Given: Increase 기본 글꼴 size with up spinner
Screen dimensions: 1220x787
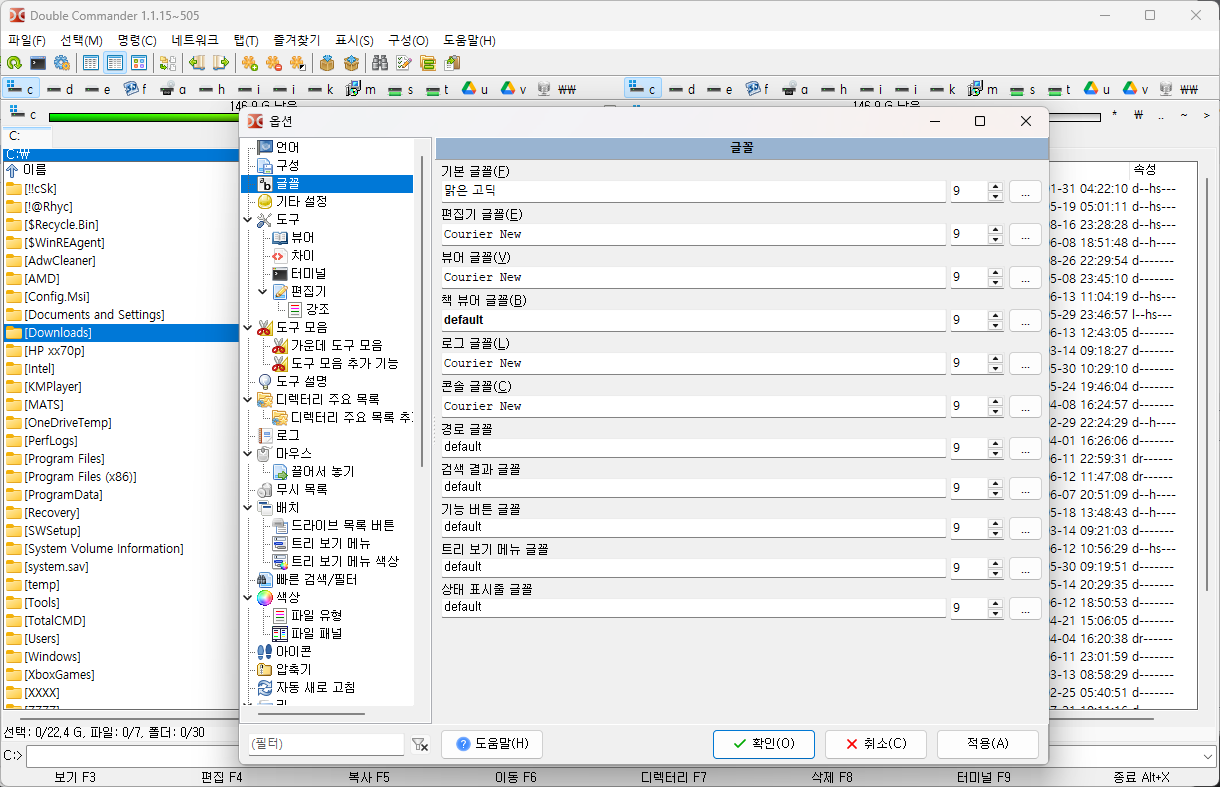Looking at the screenshot, I should pyautogui.click(x=994, y=186).
